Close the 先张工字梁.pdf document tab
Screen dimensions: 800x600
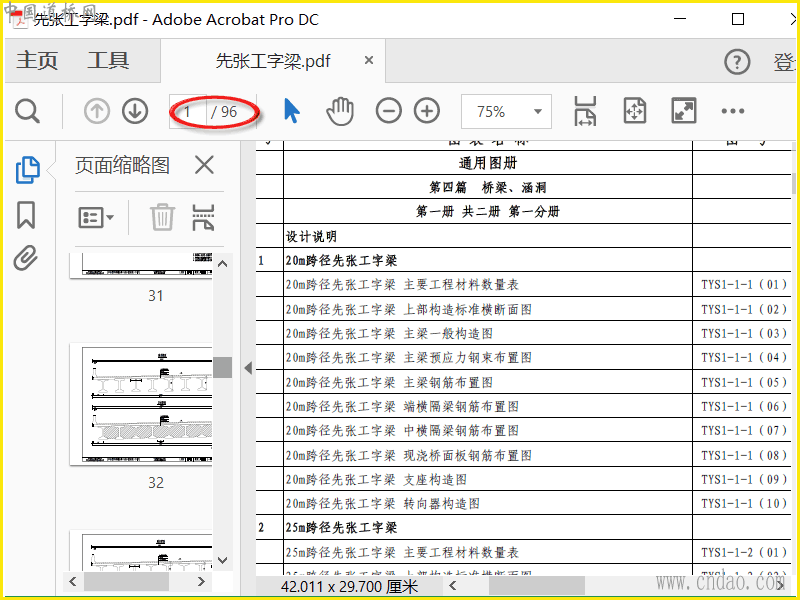[x=369, y=61]
